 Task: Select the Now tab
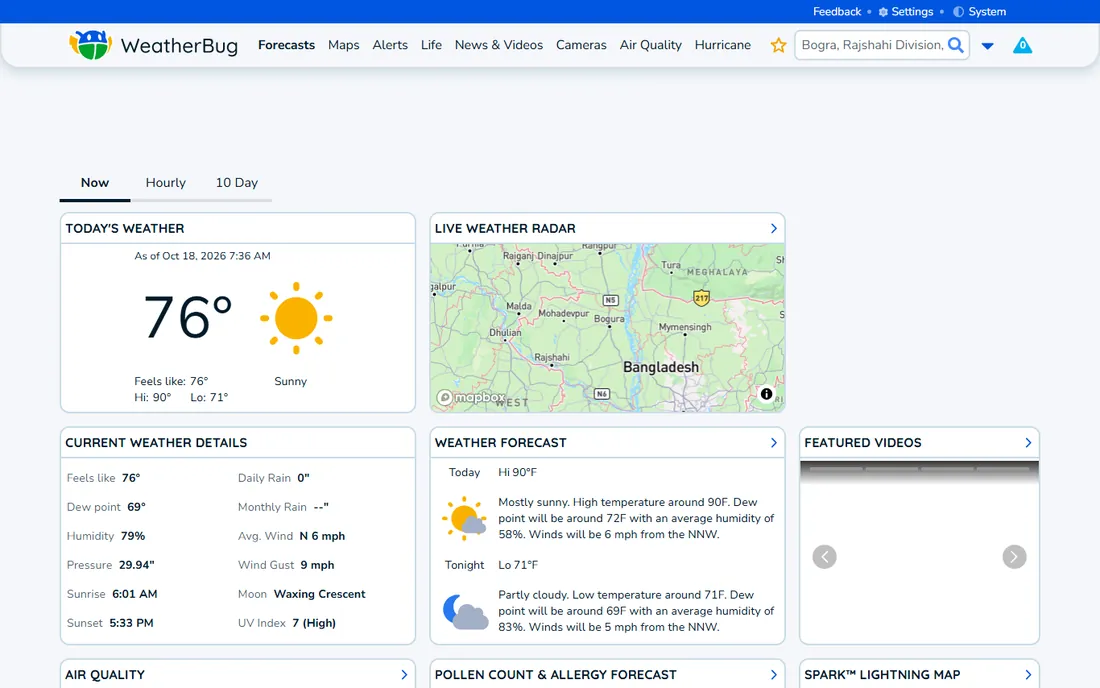(x=95, y=182)
